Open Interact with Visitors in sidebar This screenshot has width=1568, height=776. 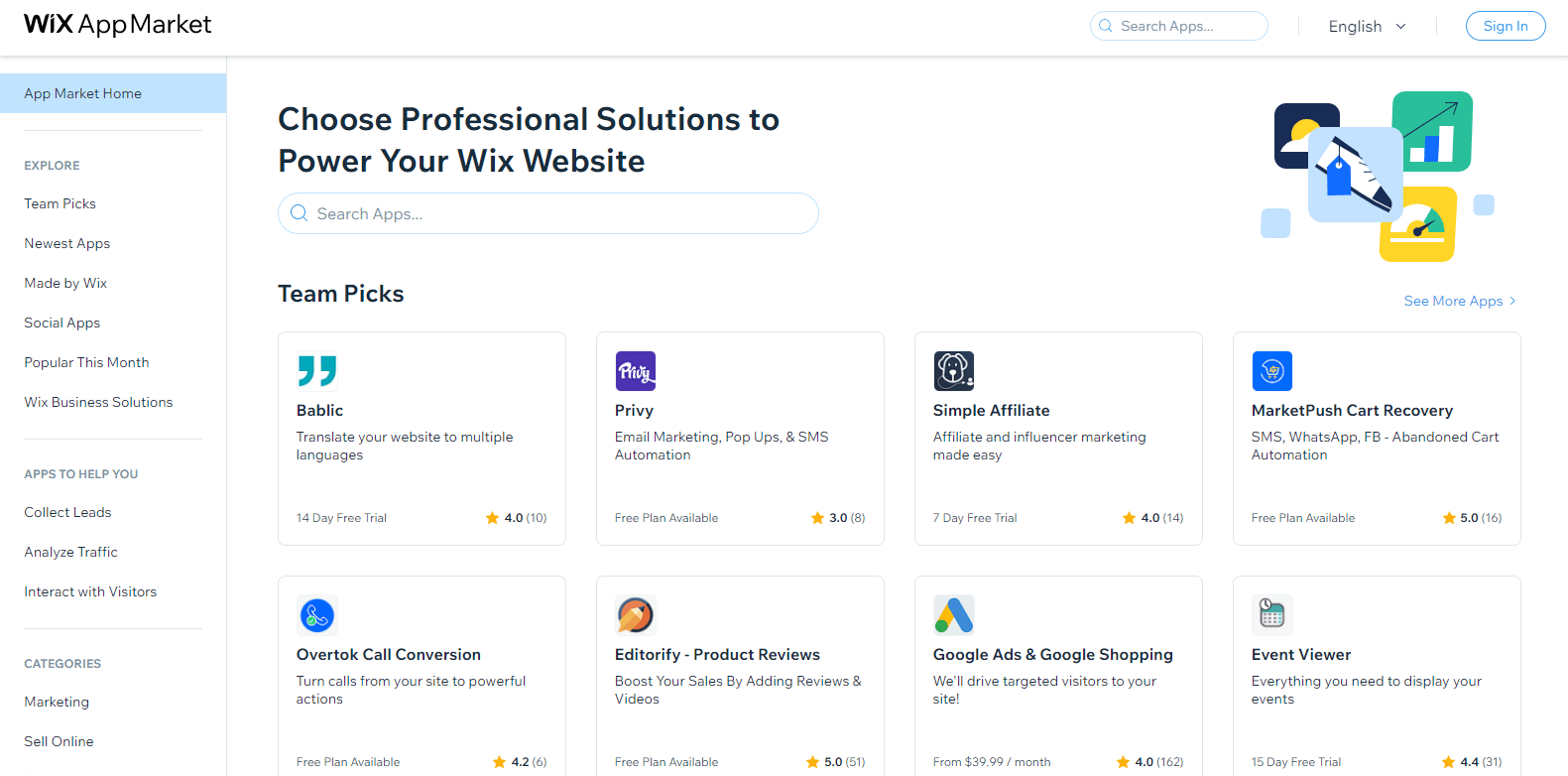[x=91, y=591]
